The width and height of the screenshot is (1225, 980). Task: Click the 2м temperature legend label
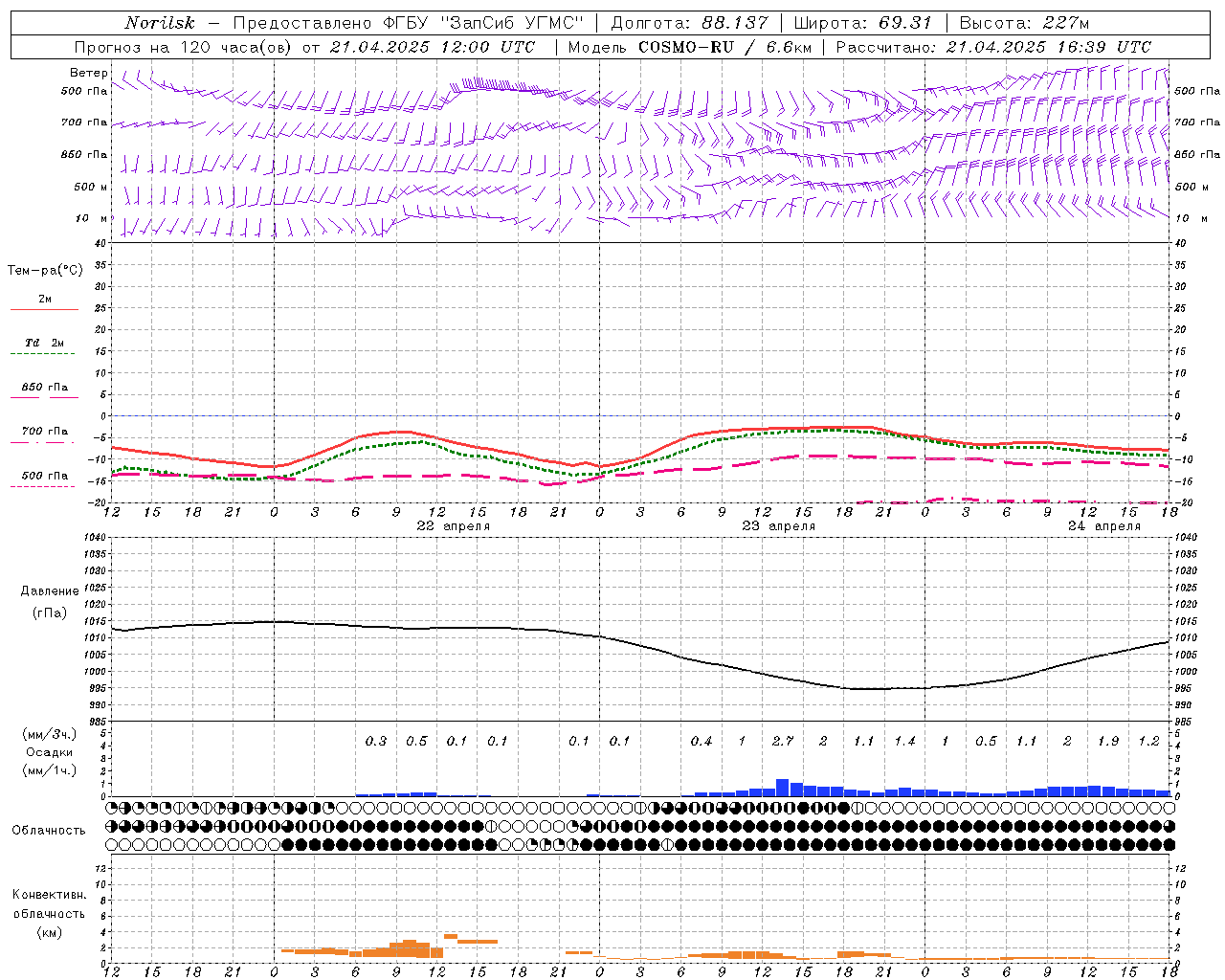[x=45, y=300]
